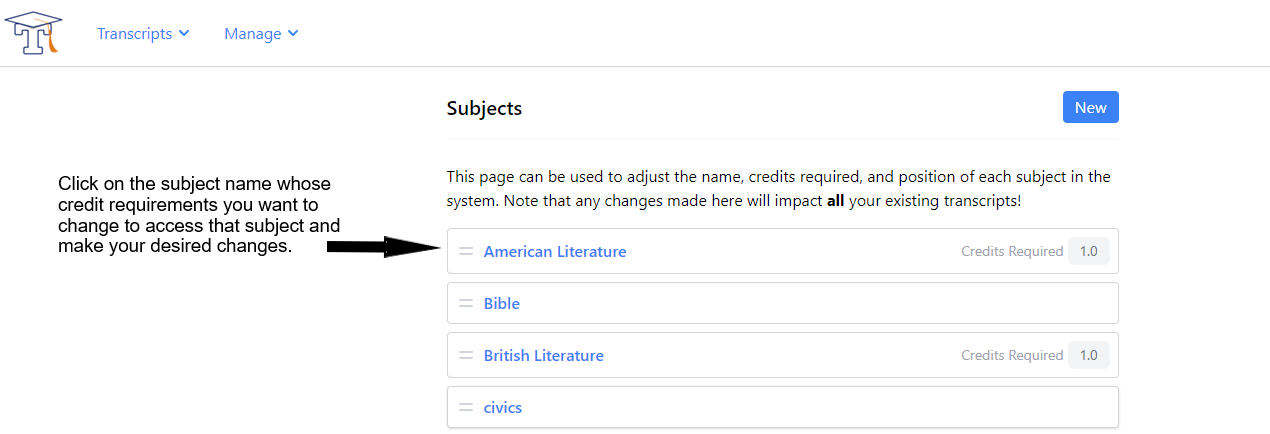Open the Transcripts dropdown menu

(143, 33)
